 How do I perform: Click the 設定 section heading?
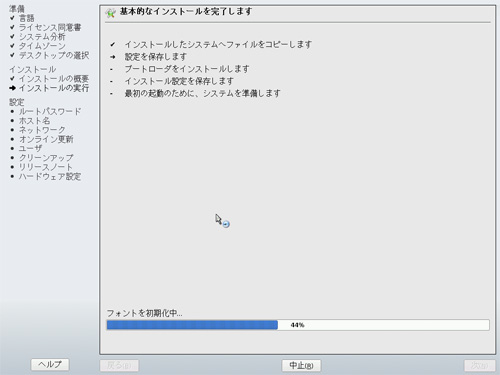17,102
